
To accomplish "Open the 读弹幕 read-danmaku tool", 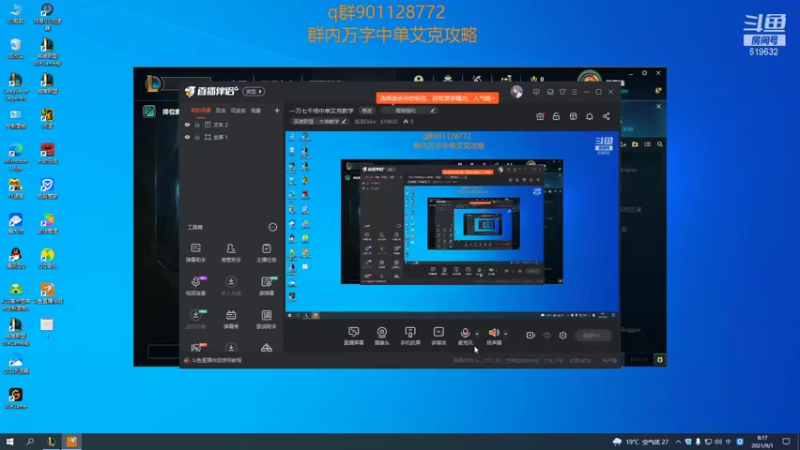I will pos(266,286).
